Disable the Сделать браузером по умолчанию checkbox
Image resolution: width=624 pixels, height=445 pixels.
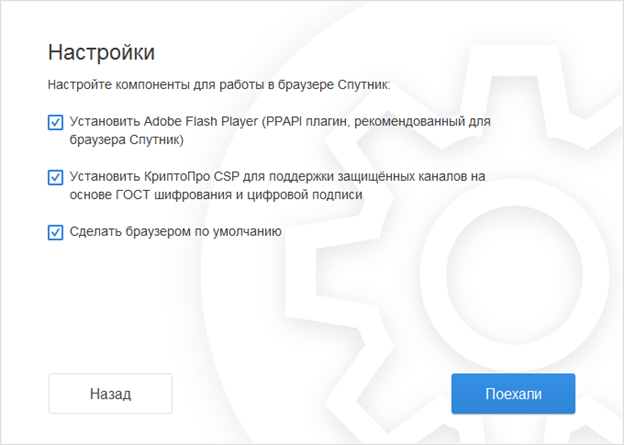tap(55, 232)
